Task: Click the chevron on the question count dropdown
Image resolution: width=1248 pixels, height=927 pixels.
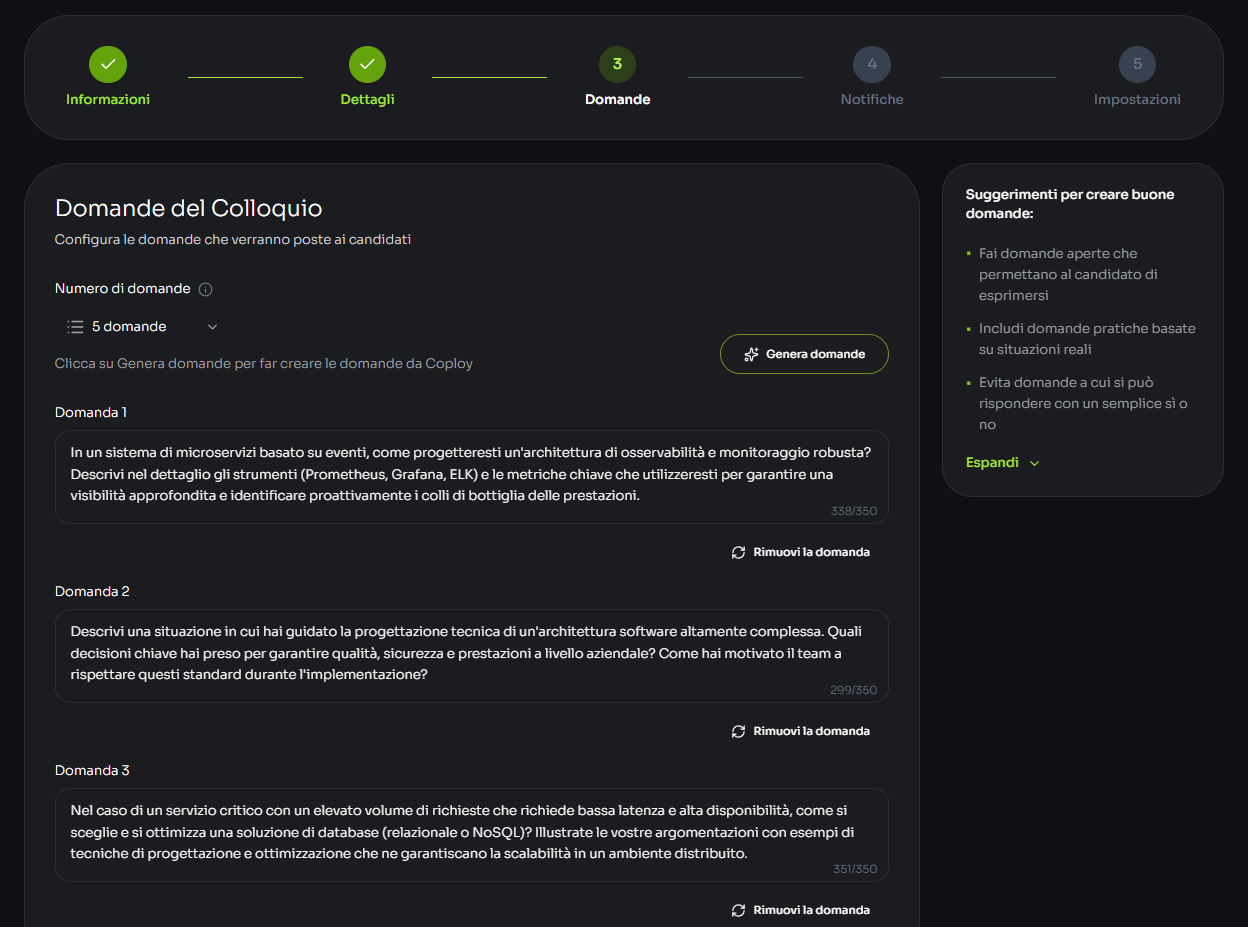Action: [211, 326]
